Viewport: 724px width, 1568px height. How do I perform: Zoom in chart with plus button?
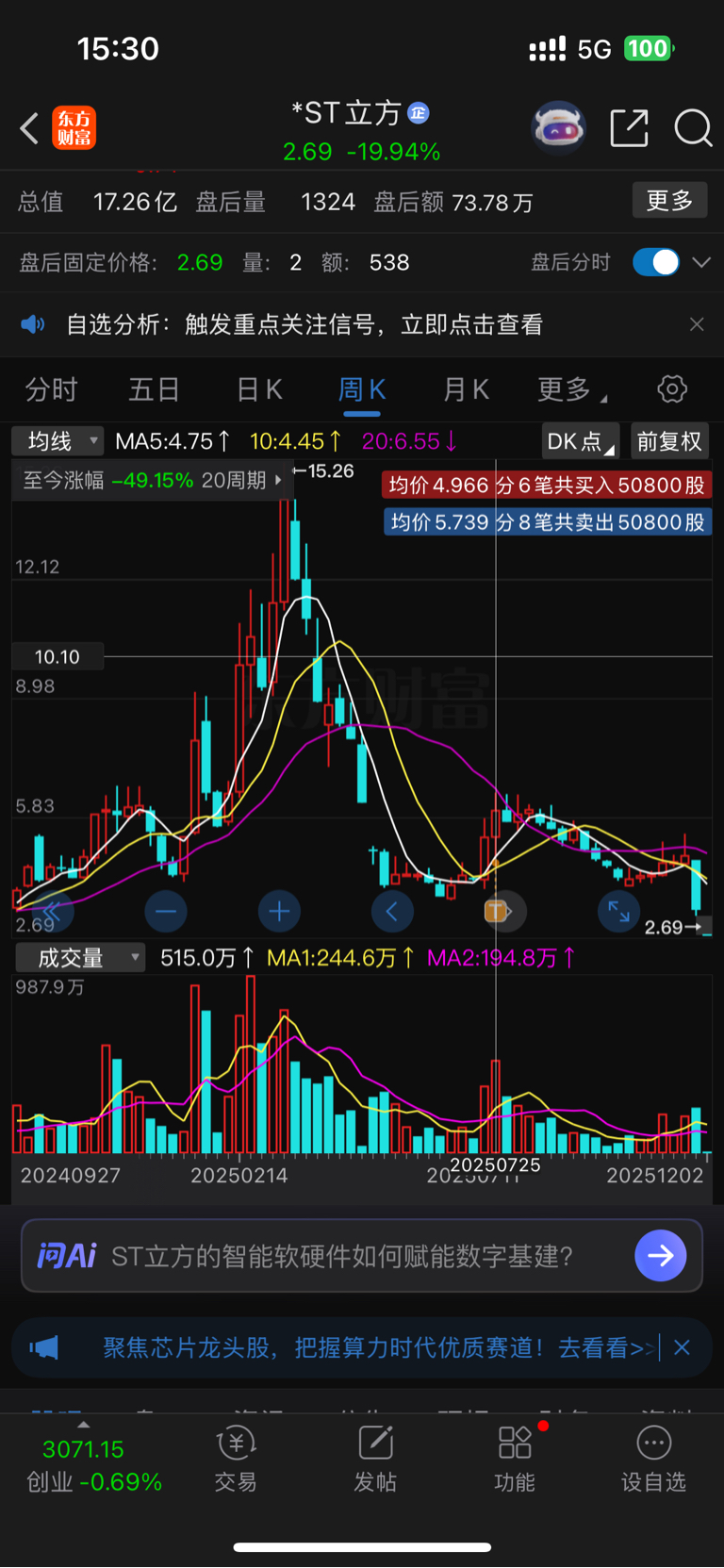point(279,911)
